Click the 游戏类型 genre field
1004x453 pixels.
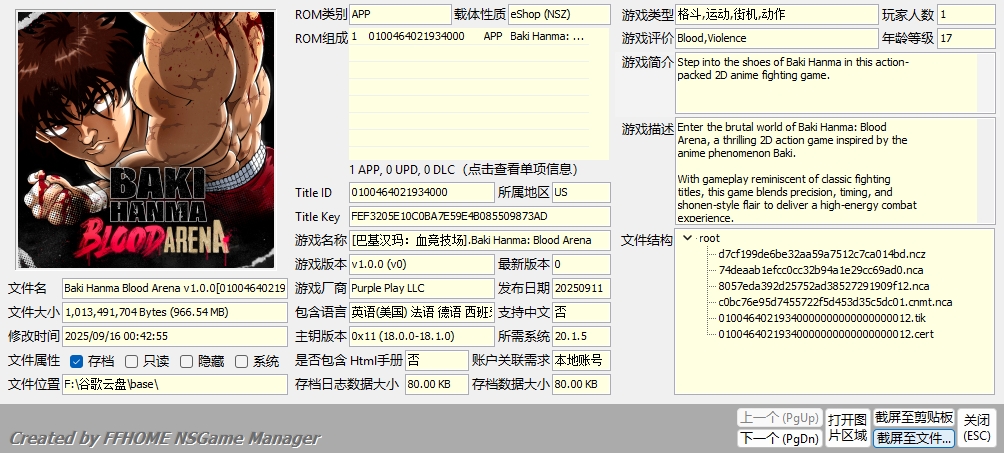click(x=777, y=14)
